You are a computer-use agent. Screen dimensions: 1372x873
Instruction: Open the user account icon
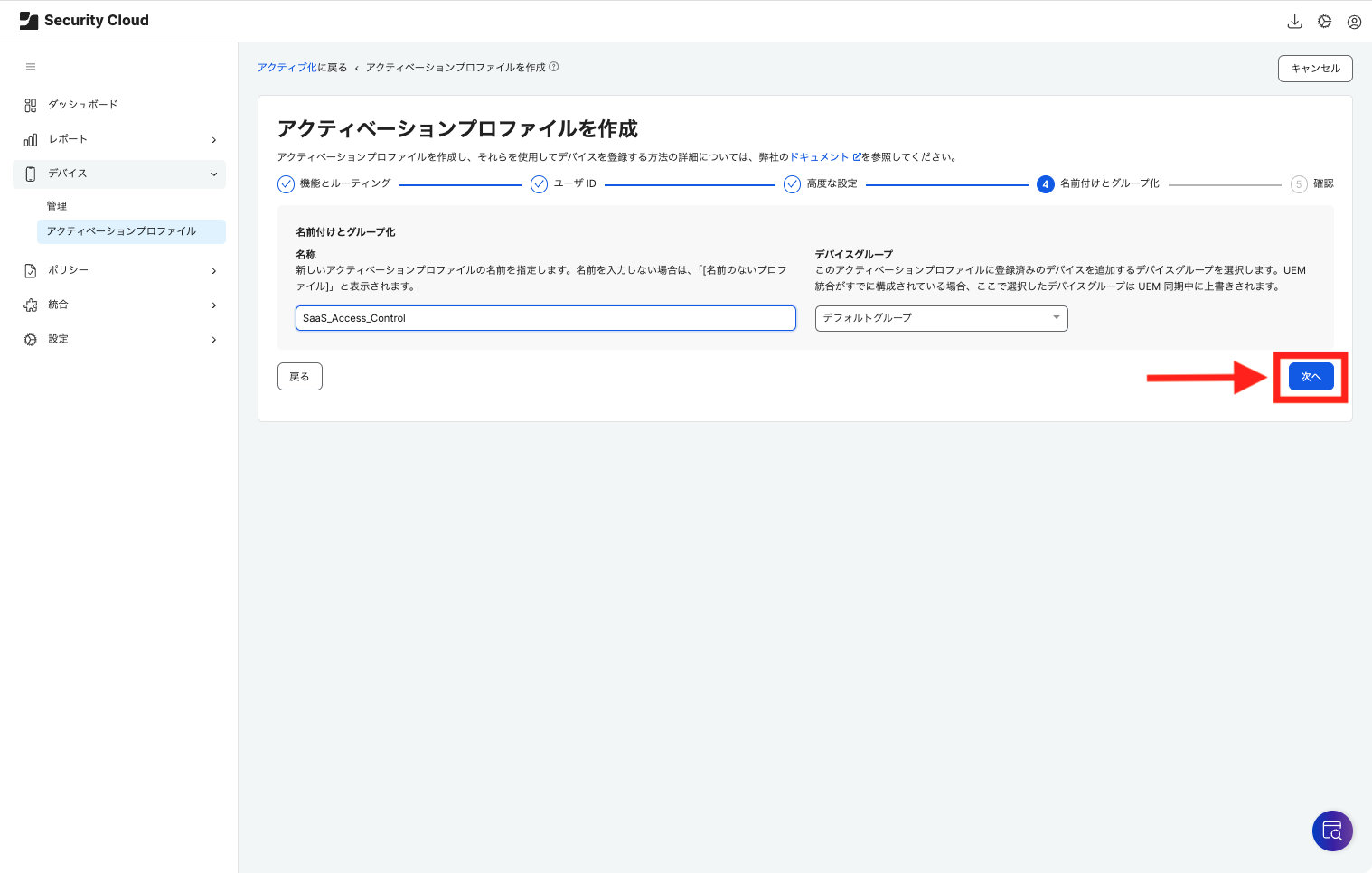tap(1354, 22)
